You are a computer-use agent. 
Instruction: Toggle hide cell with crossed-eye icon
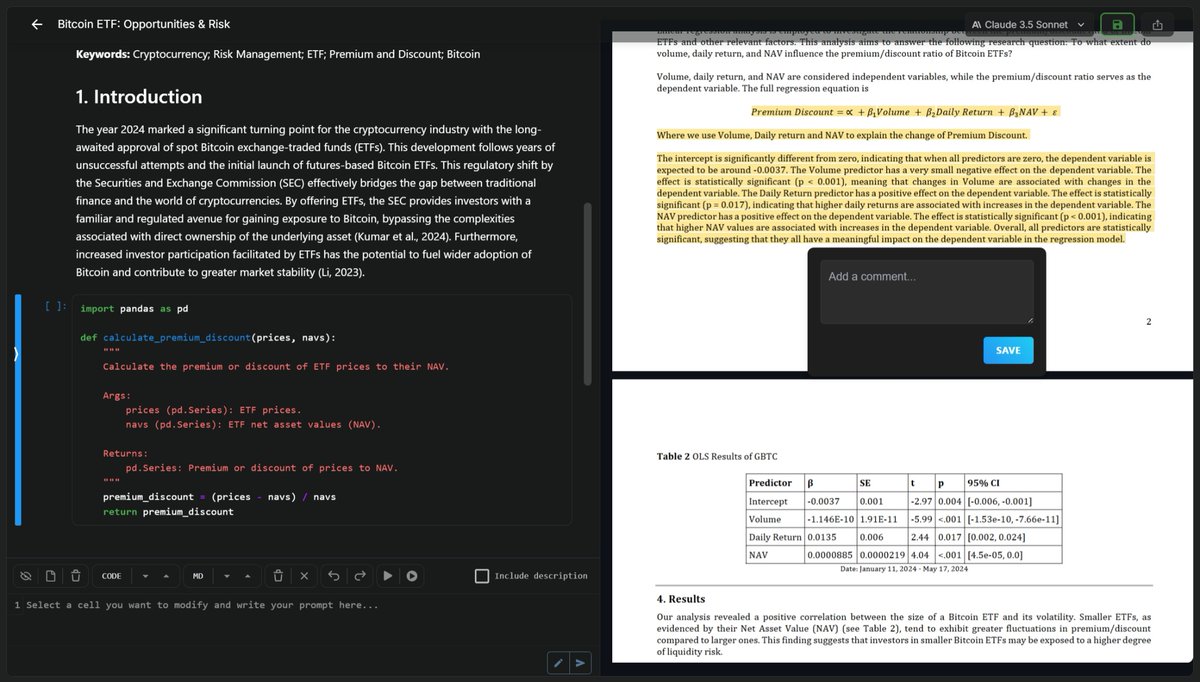point(26,576)
